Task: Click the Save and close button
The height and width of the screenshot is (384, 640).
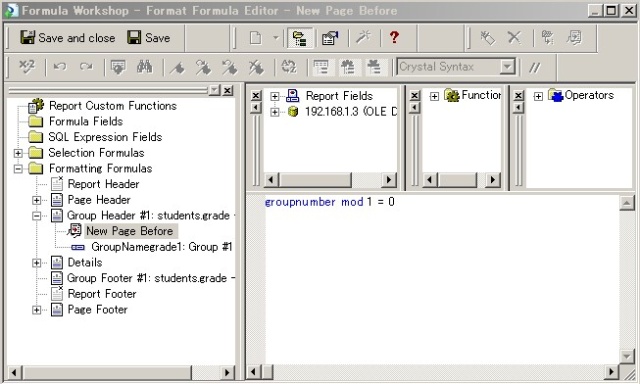Action: pyautogui.click(x=68, y=38)
